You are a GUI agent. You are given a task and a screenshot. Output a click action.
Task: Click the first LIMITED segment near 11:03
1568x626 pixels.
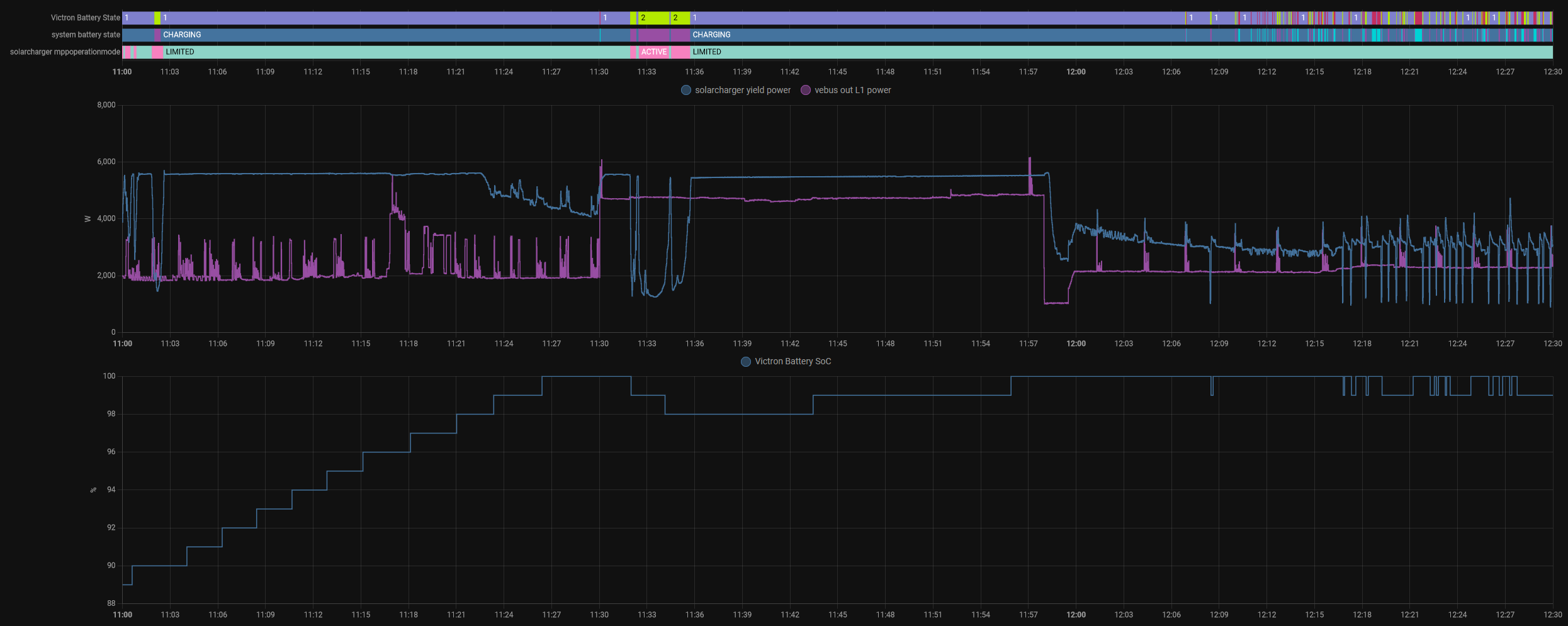click(397, 52)
